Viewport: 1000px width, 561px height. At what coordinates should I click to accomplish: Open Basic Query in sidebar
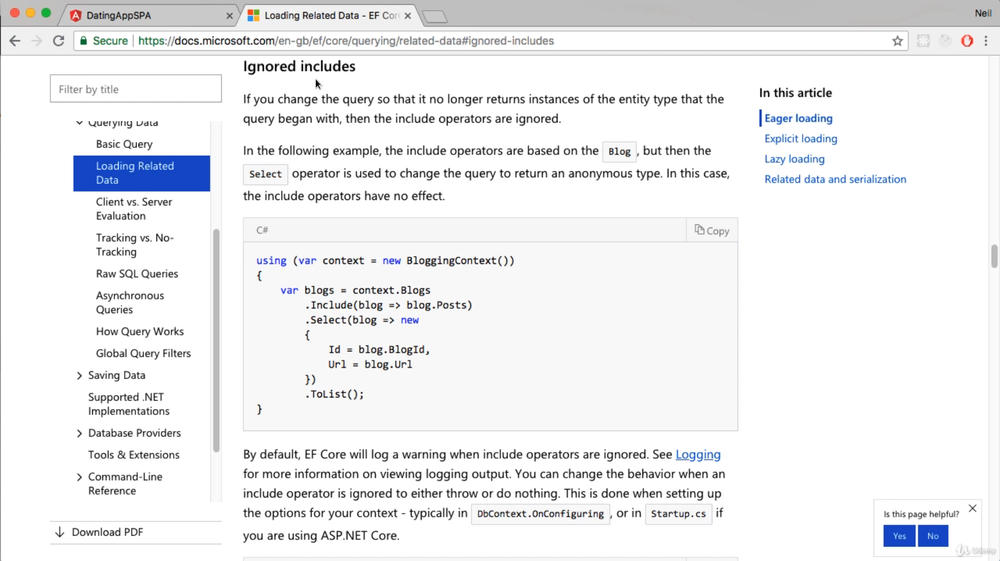click(124, 144)
